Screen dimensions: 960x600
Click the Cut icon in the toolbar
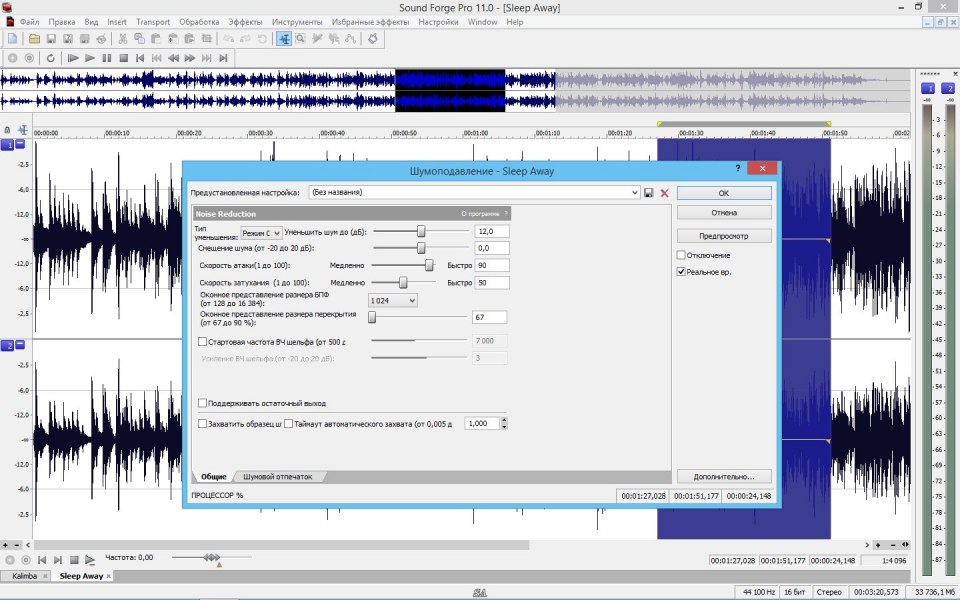[x=122, y=39]
